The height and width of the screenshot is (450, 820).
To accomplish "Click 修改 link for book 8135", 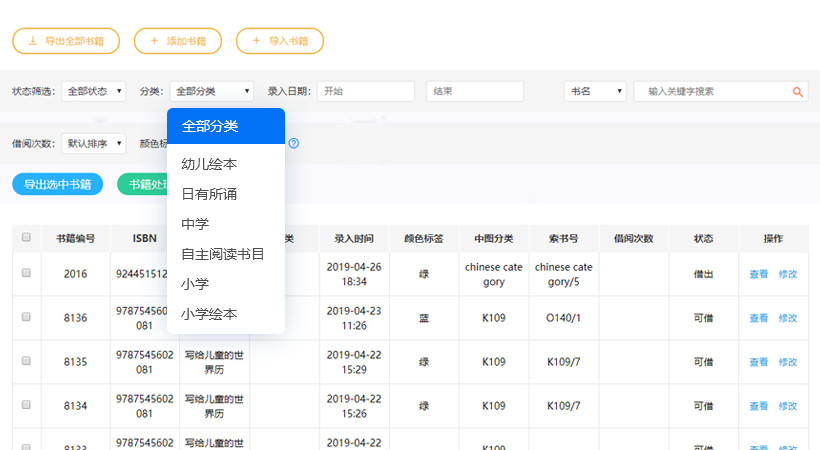I will (x=788, y=362).
